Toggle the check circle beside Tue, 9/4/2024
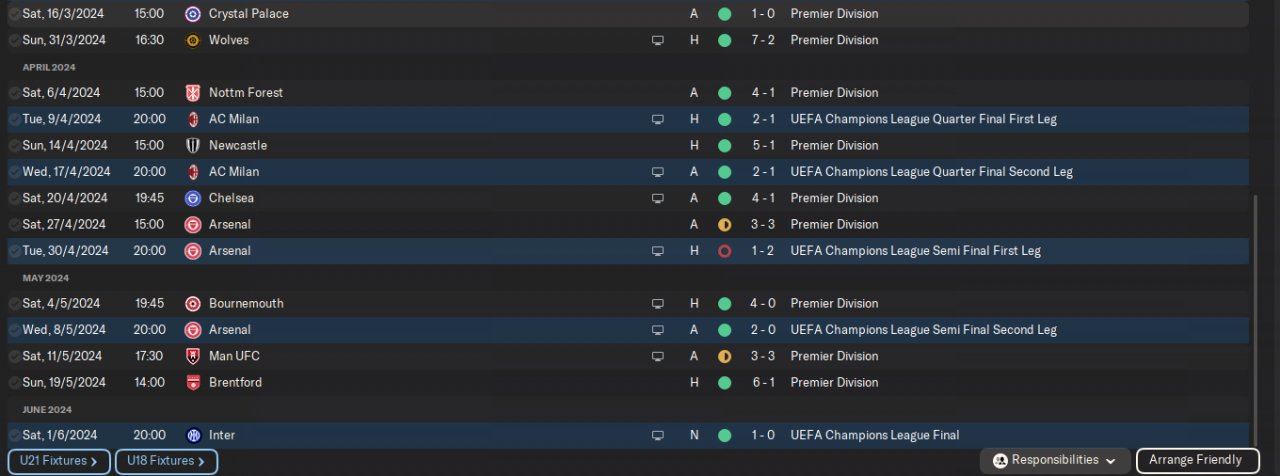Image resolution: width=1280 pixels, height=476 pixels. click(x=14, y=119)
